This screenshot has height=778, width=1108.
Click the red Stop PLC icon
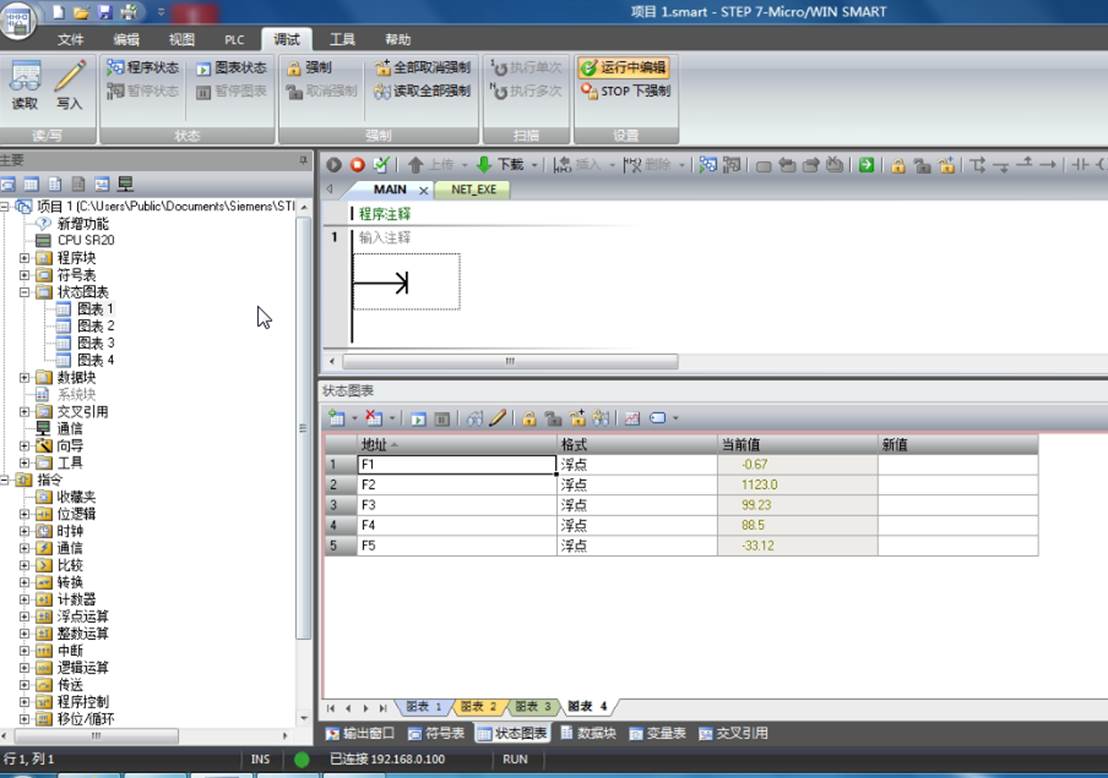coord(358,165)
